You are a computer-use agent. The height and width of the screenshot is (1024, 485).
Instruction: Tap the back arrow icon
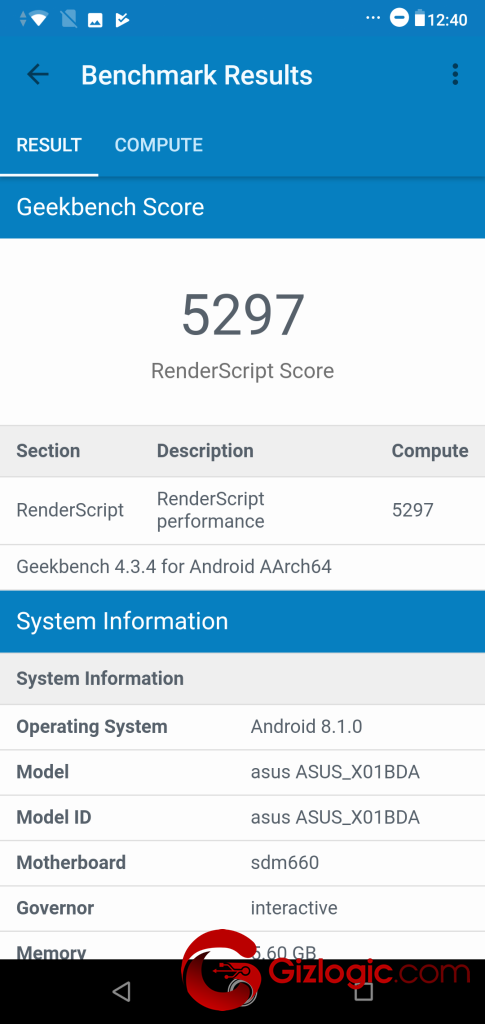coord(37,75)
